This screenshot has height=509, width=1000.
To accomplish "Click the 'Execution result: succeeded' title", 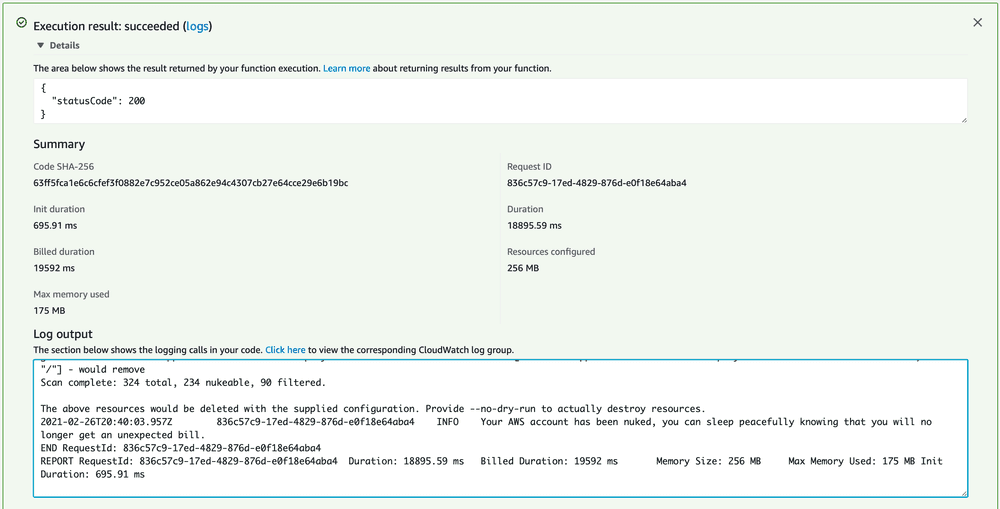I will coord(107,27).
